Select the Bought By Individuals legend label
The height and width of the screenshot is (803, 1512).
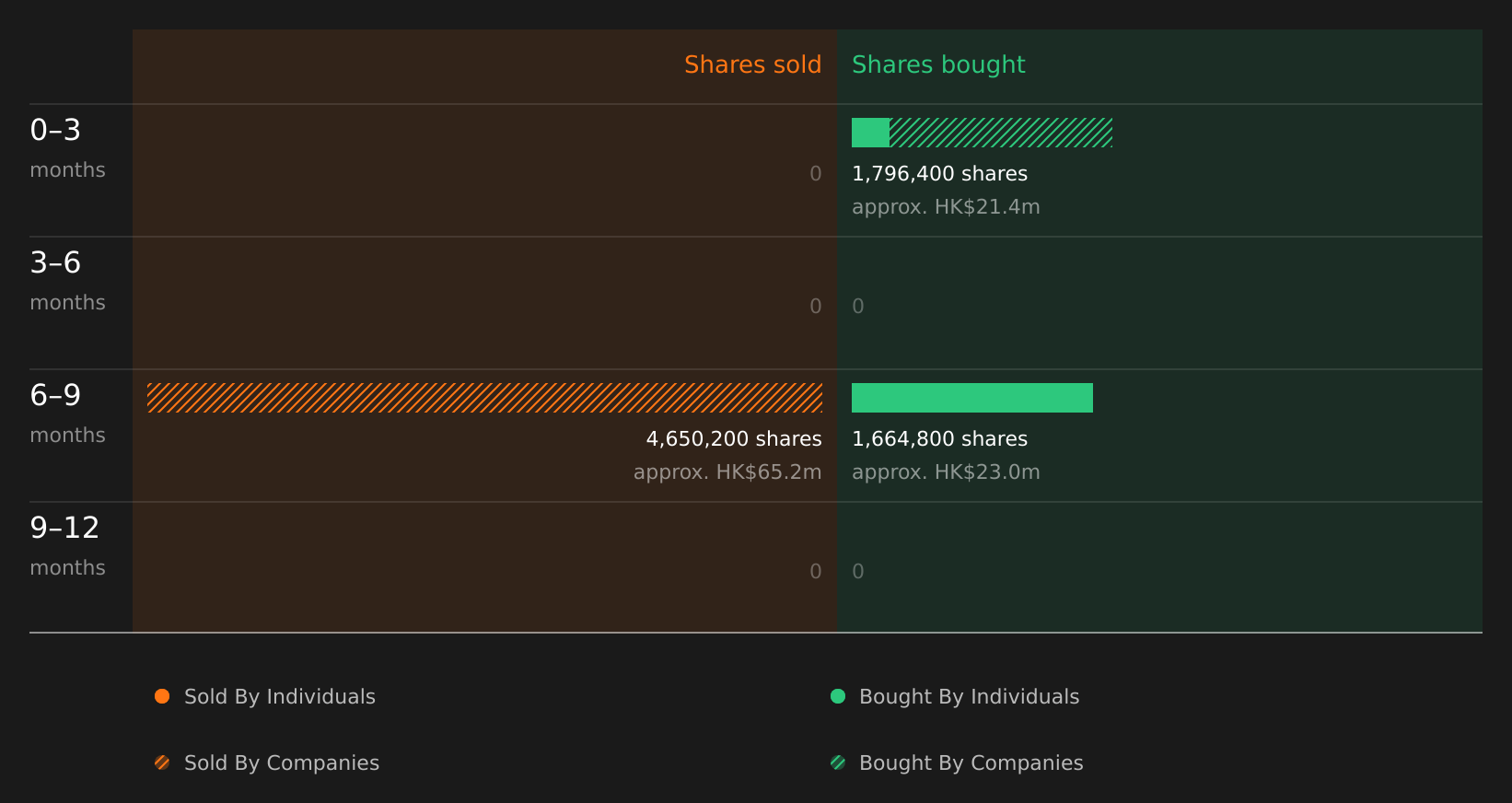point(970,697)
